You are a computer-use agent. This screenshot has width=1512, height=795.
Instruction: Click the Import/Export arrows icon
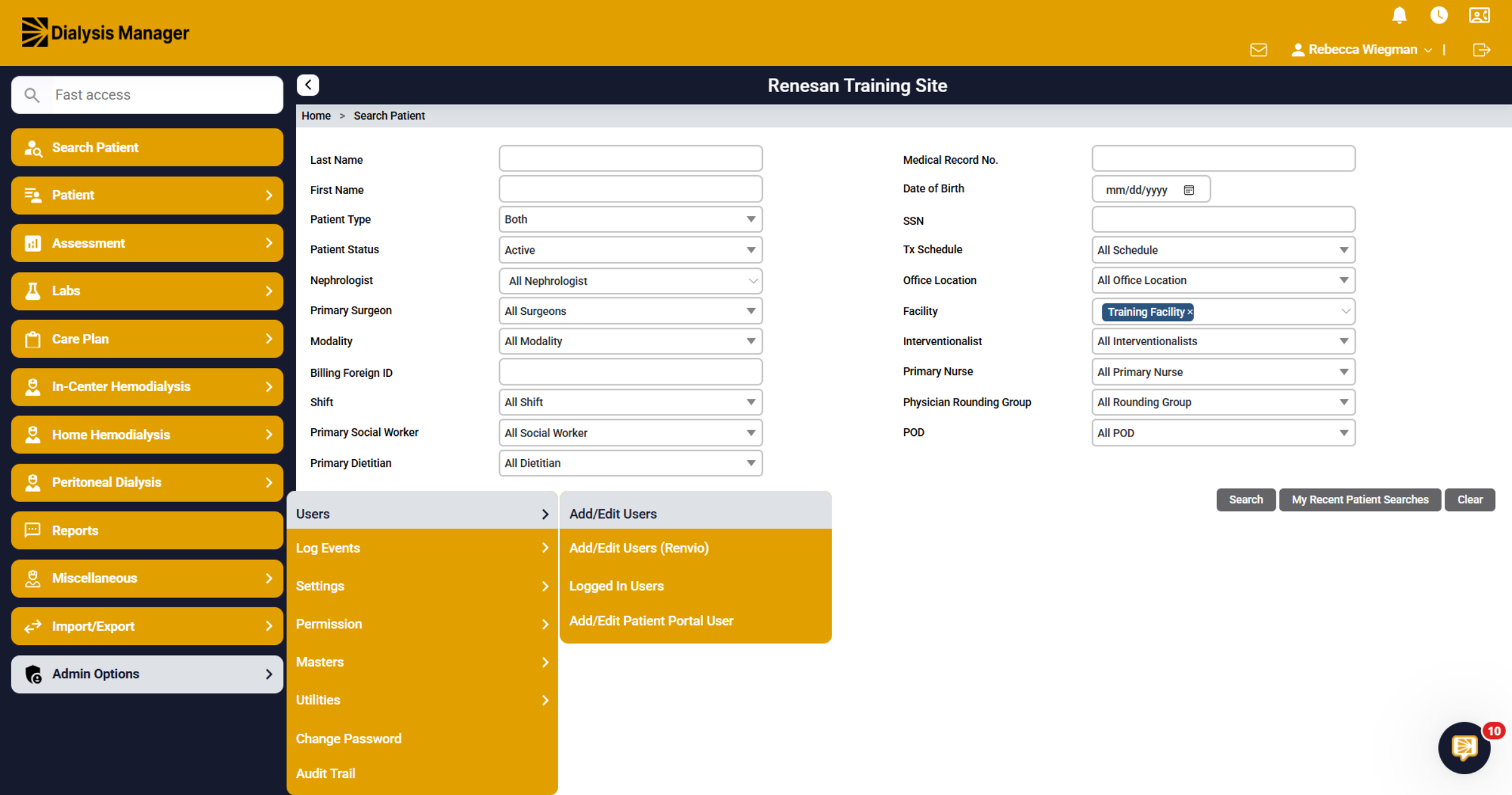33,626
